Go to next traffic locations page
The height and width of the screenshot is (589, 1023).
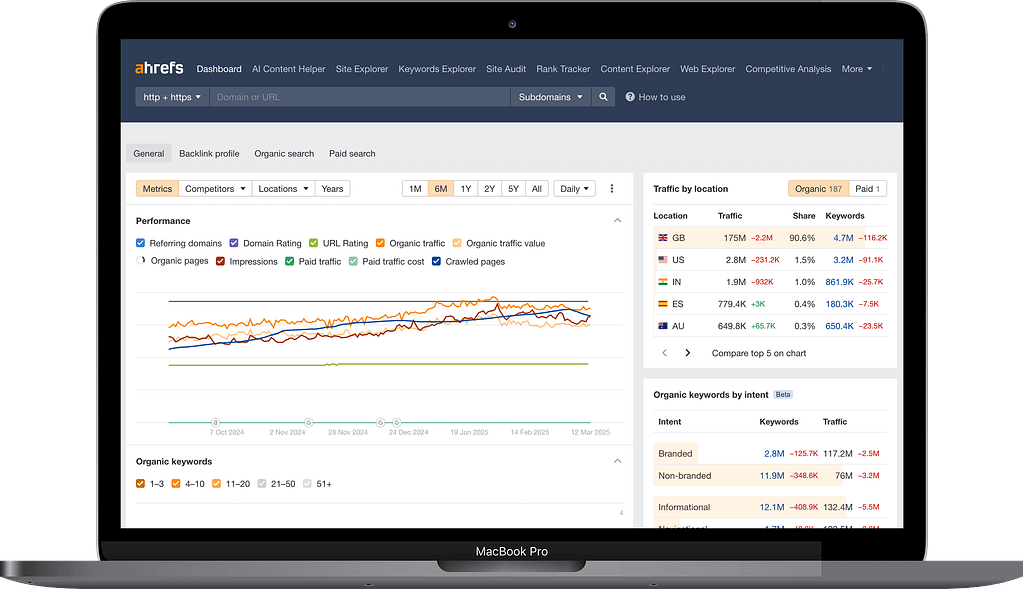[x=687, y=353]
